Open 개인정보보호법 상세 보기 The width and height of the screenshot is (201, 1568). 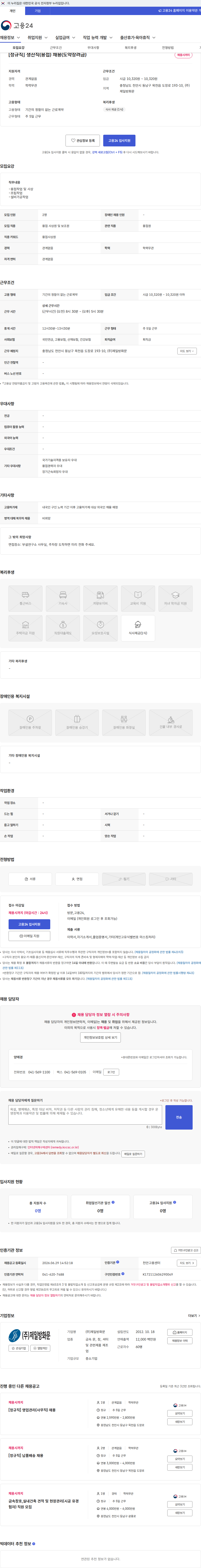(x=100, y=1037)
